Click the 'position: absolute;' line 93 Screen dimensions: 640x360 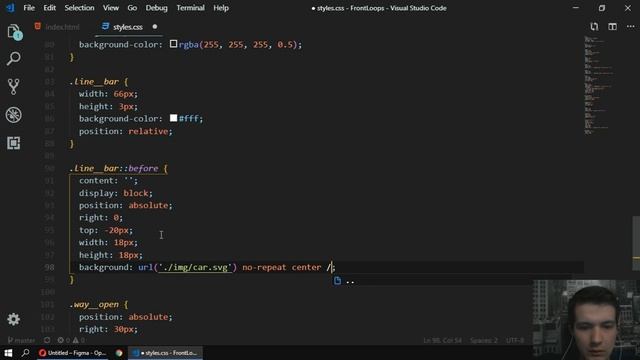click(x=126, y=205)
